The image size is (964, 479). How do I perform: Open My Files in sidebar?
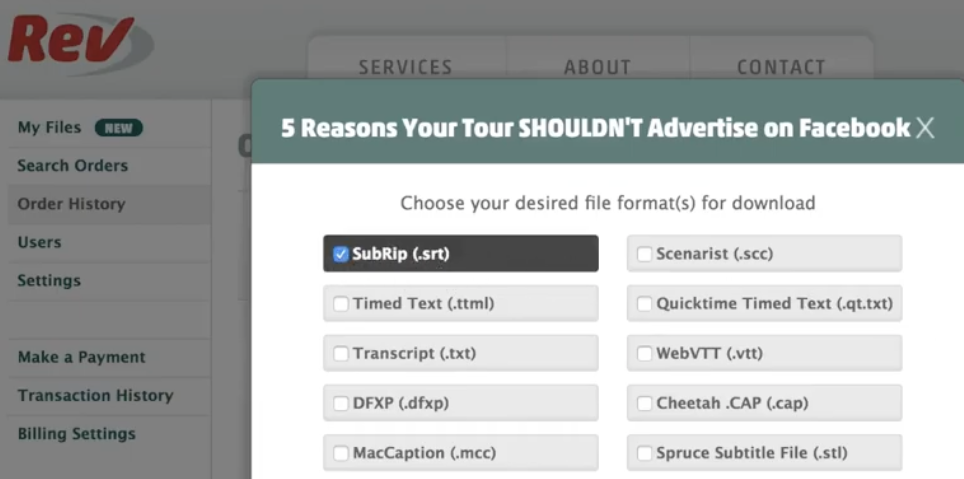[x=49, y=128]
